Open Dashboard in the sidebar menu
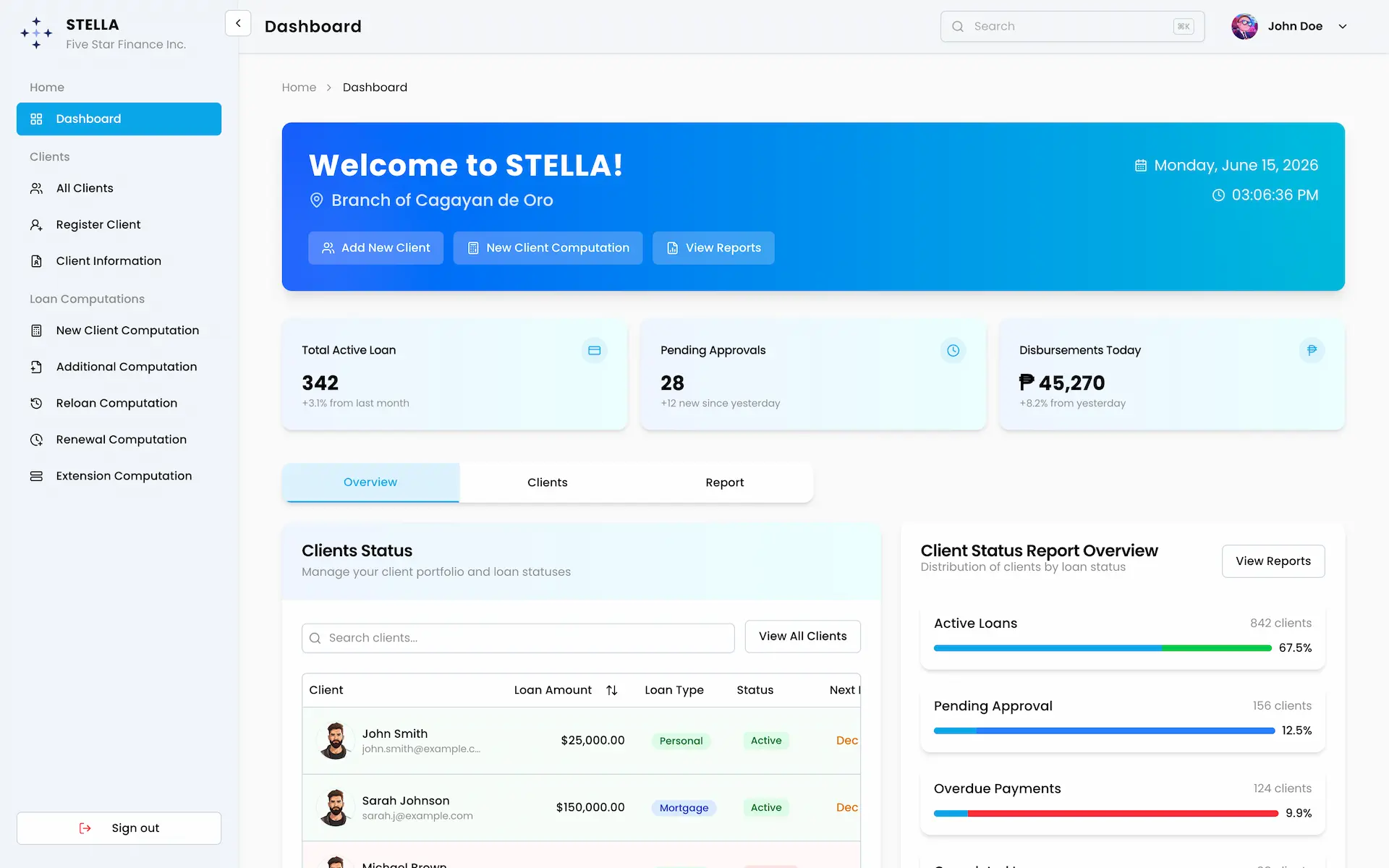Image resolution: width=1389 pixels, height=868 pixels. [119, 119]
